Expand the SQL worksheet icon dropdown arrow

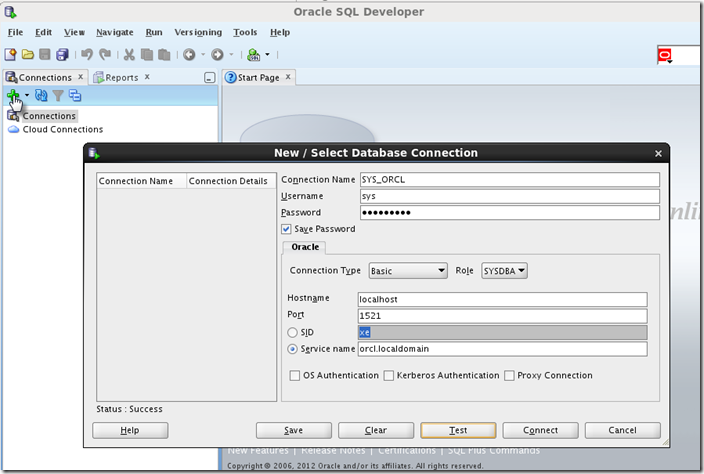click(x=266, y=54)
